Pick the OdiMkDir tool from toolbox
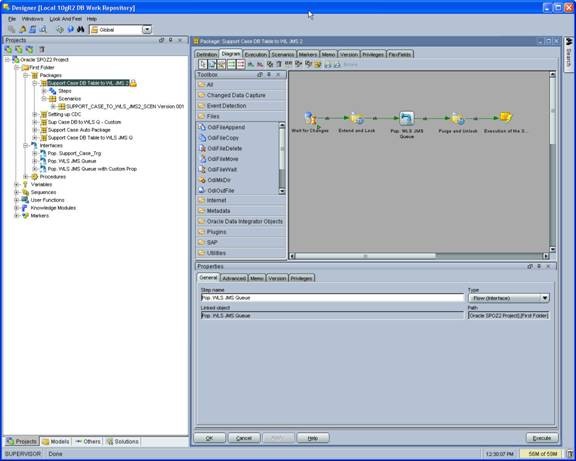Image resolution: width=576 pixels, height=461 pixels. (219, 180)
